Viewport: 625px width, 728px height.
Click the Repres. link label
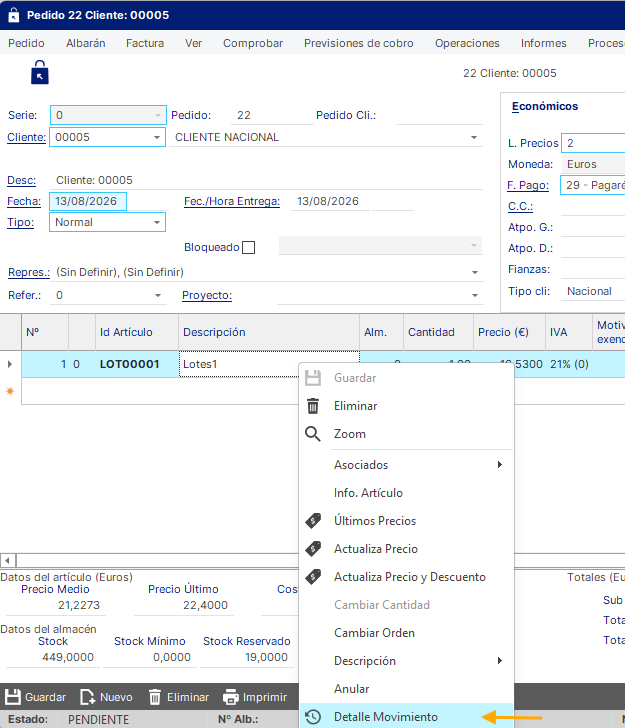(x=29, y=272)
